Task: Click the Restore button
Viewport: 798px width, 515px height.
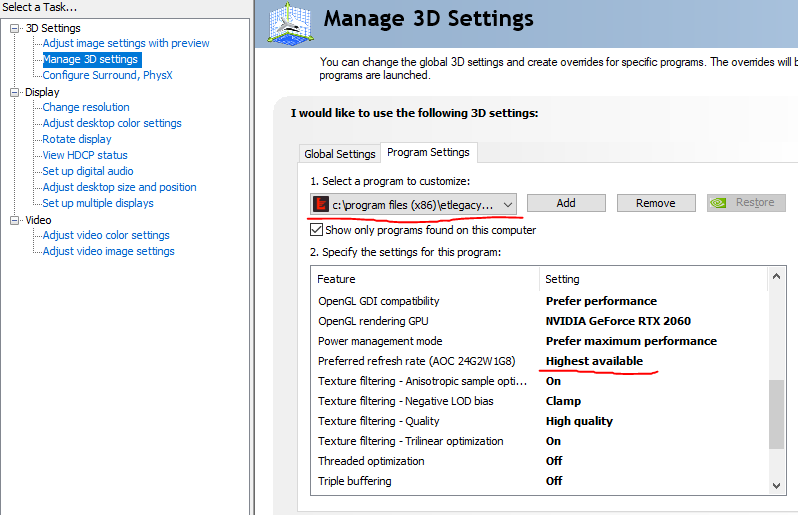Action: click(746, 203)
